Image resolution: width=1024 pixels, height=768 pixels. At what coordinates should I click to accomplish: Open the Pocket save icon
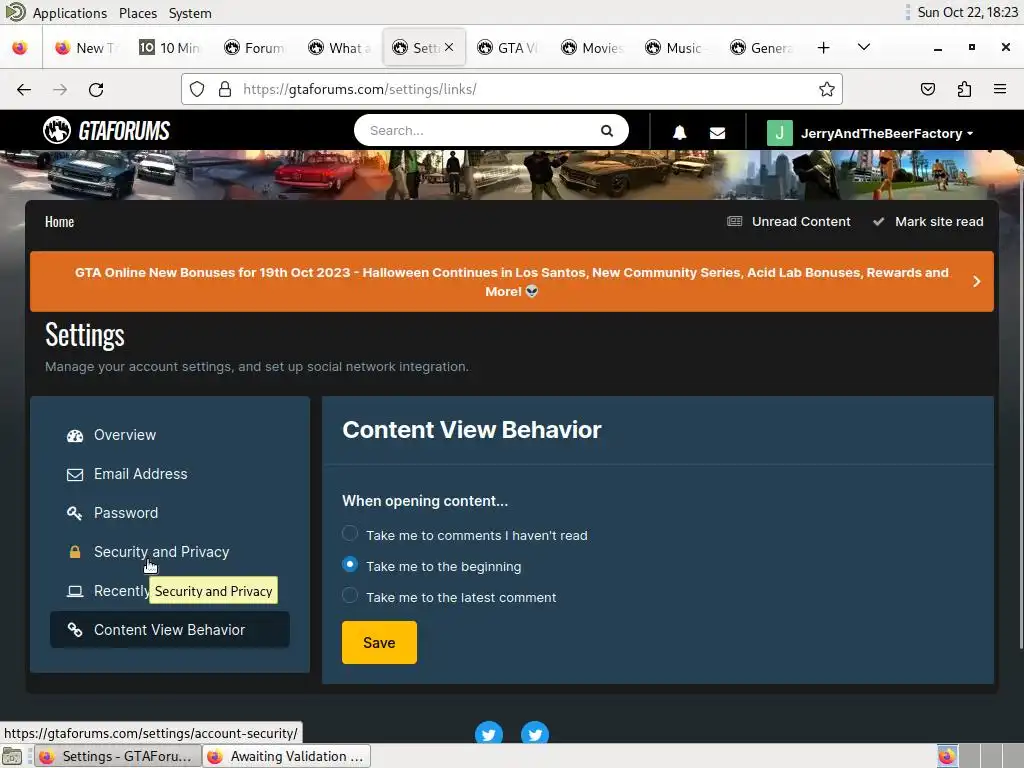point(928,89)
